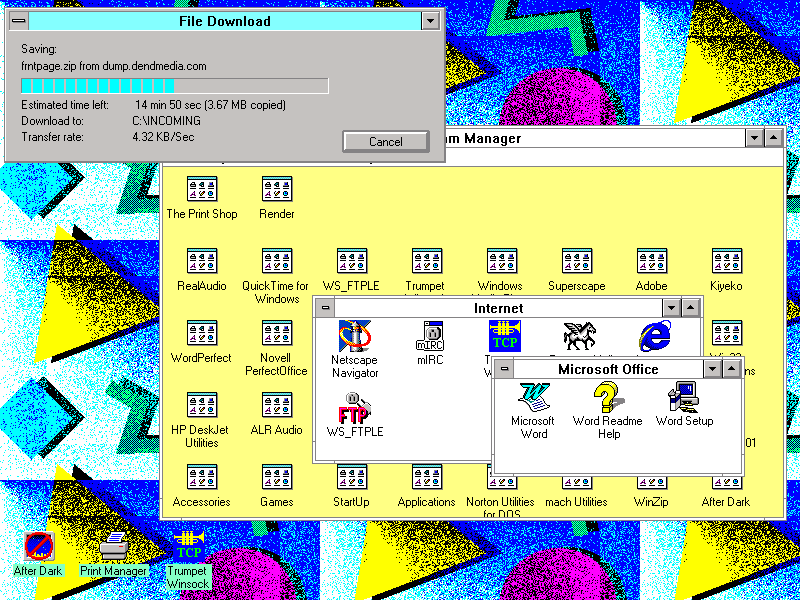This screenshot has height=600, width=800.
Task: Launch WS_FTPLE FTP icon in Internet window
Action: 355,407
